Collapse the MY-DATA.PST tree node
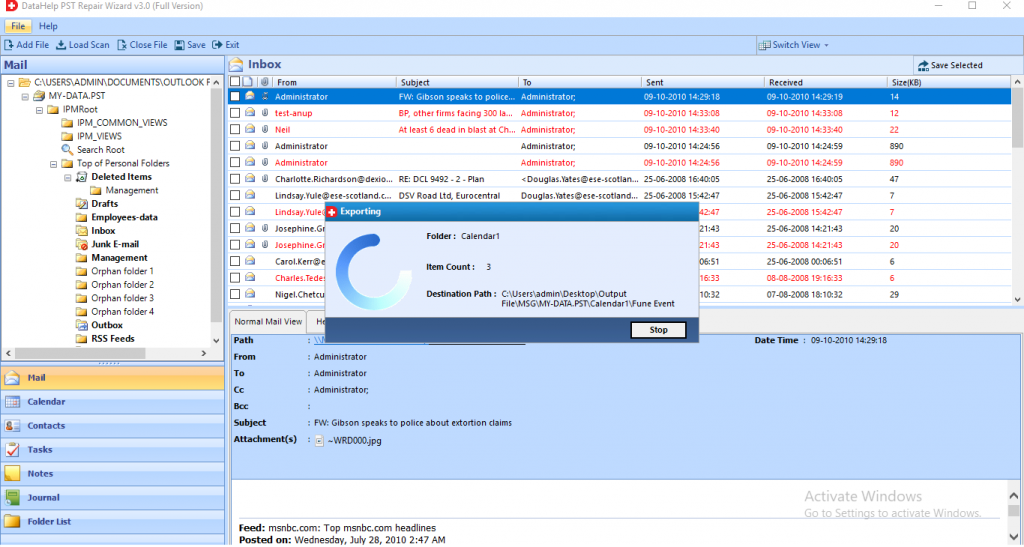 pos(25,96)
